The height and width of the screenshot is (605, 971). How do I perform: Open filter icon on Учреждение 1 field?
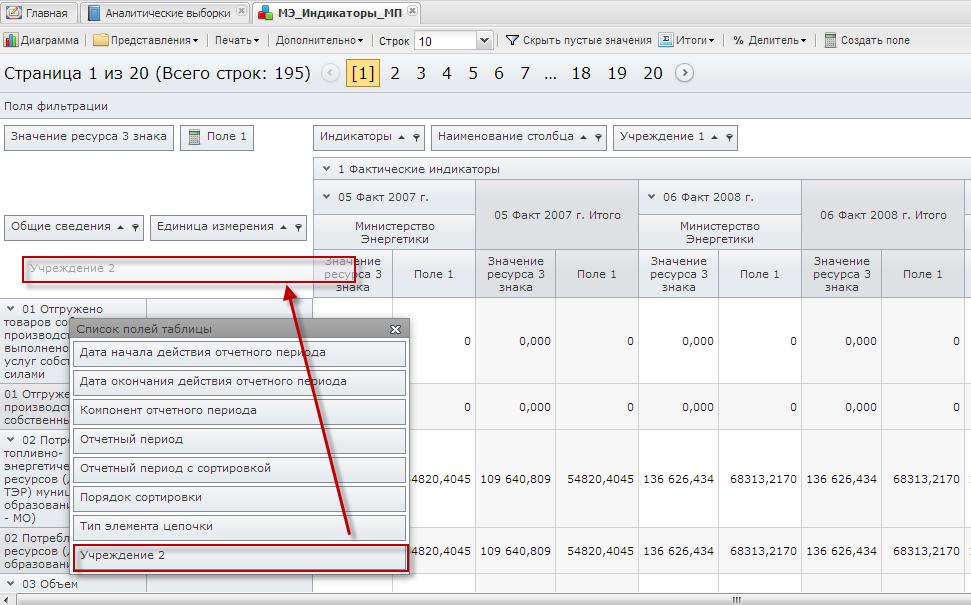tap(729, 137)
